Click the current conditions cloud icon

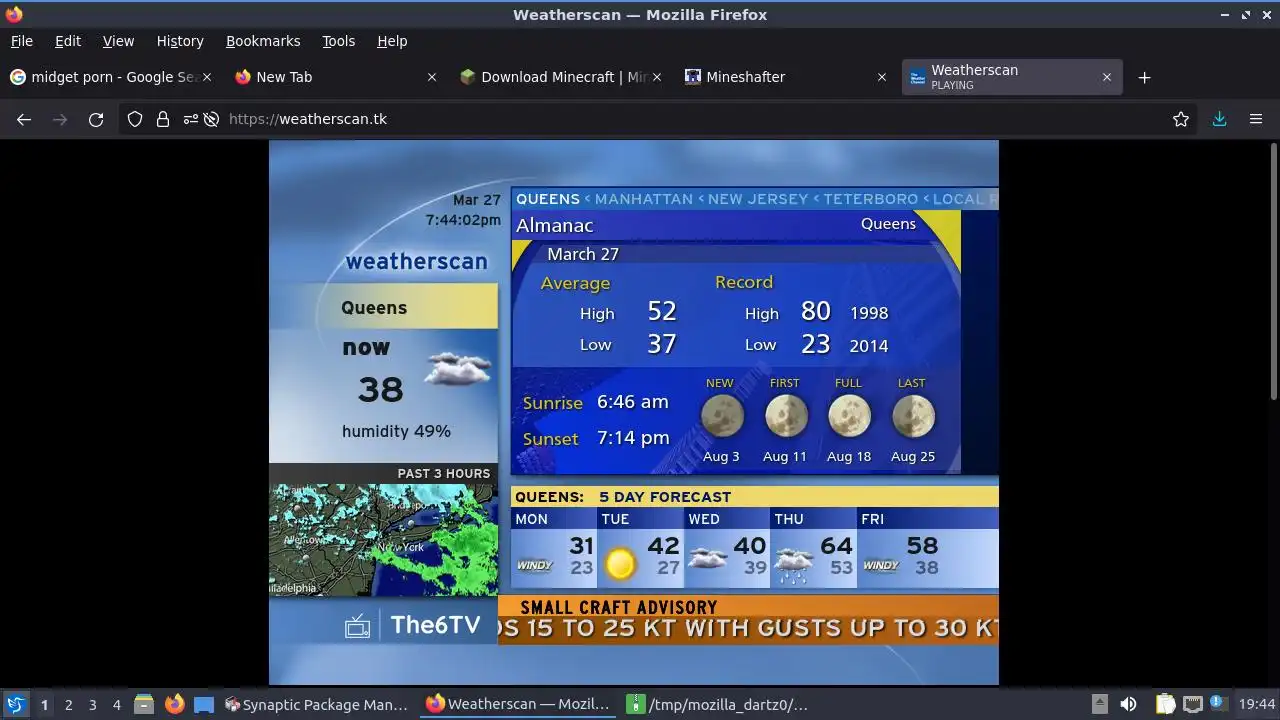point(458,368)
